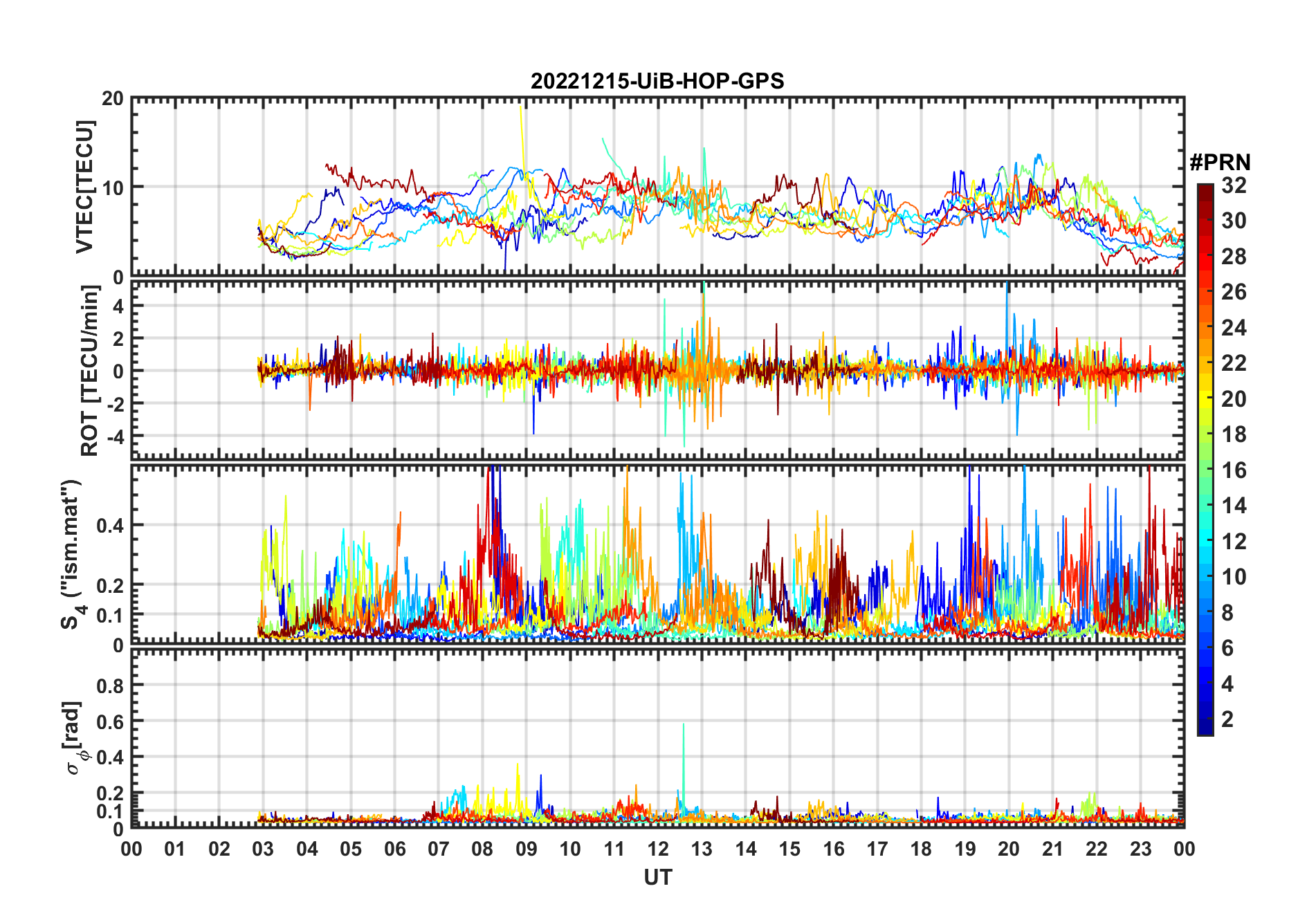Click the "20" tick on VTEC axis
The image size is (1316, 920).
click(x=113, y=98)
